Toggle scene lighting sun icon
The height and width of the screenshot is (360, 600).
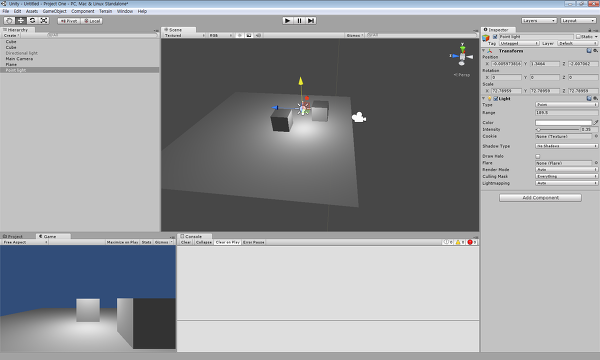[x=240, y=35]
